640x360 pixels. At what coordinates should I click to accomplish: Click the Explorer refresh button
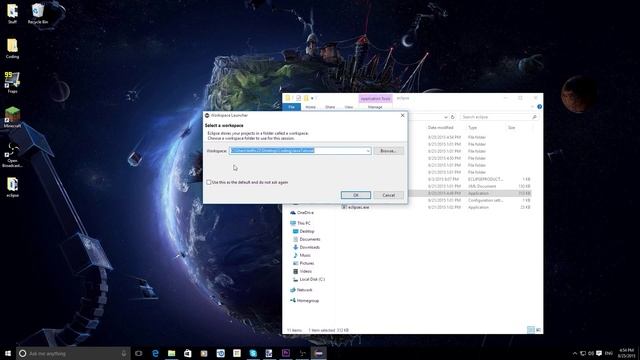coord(452,117)
